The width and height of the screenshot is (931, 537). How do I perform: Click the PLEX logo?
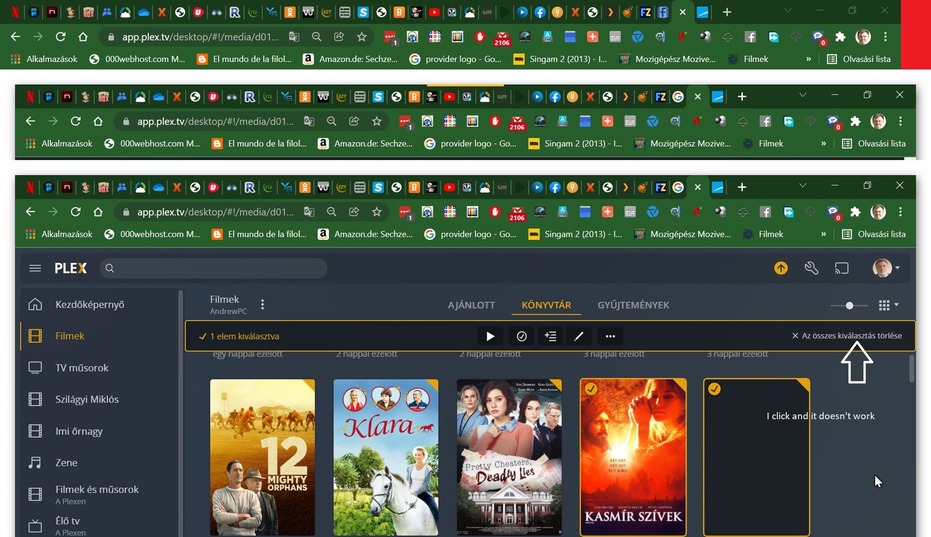click(x=71, y=268)
